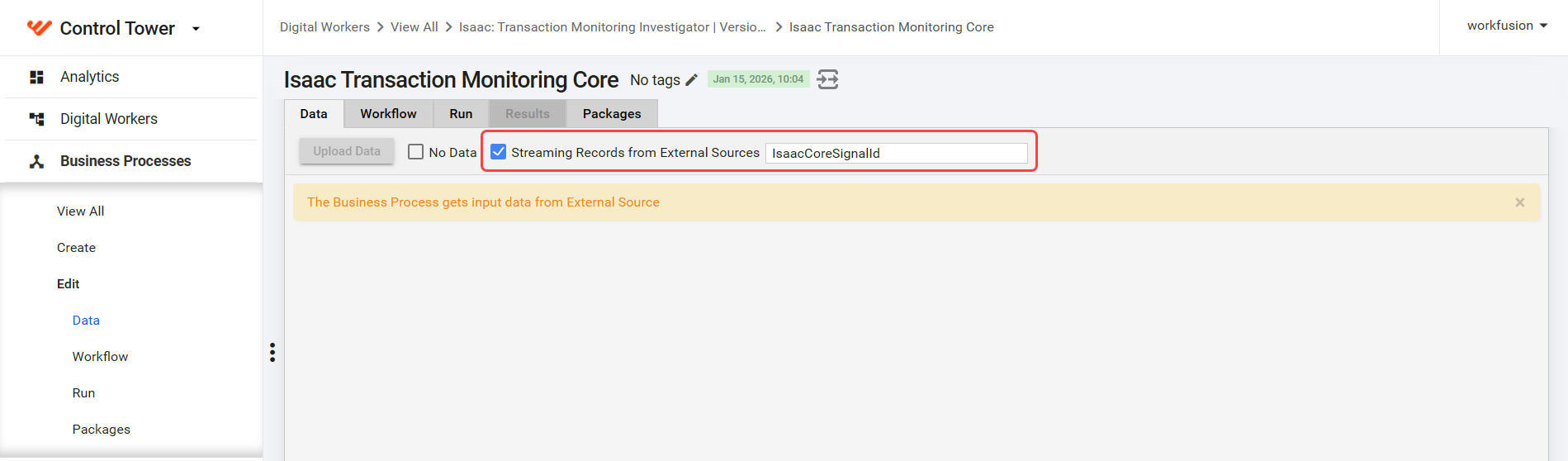Select Packages under Edit in sidebar
This screenshot has width=1568, height=461.
[x=102, y=430]
